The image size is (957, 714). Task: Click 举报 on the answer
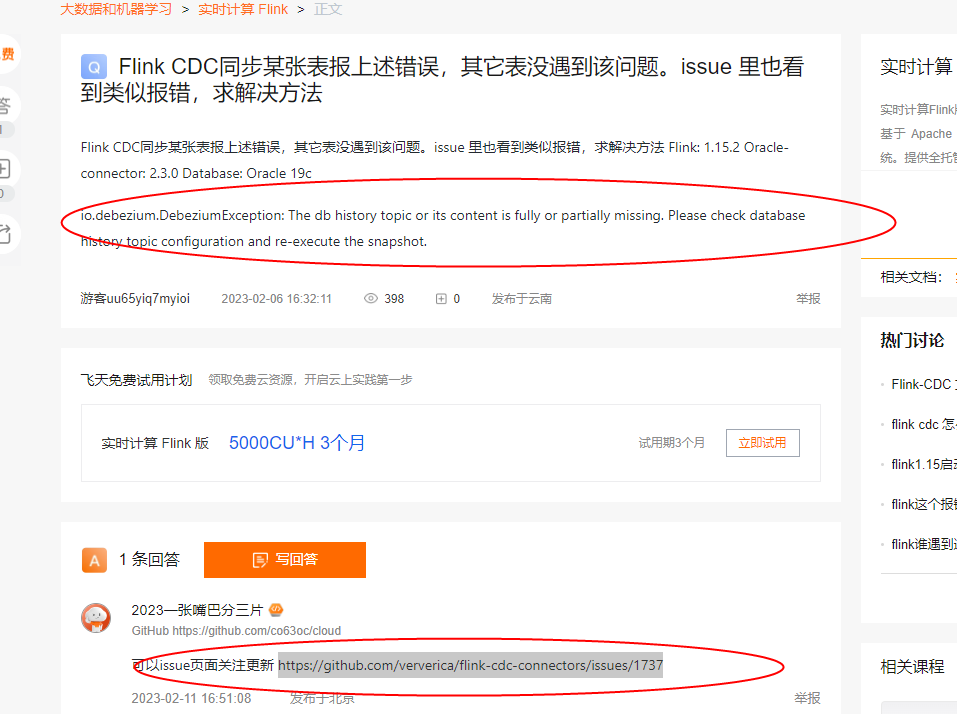(807, 698)
